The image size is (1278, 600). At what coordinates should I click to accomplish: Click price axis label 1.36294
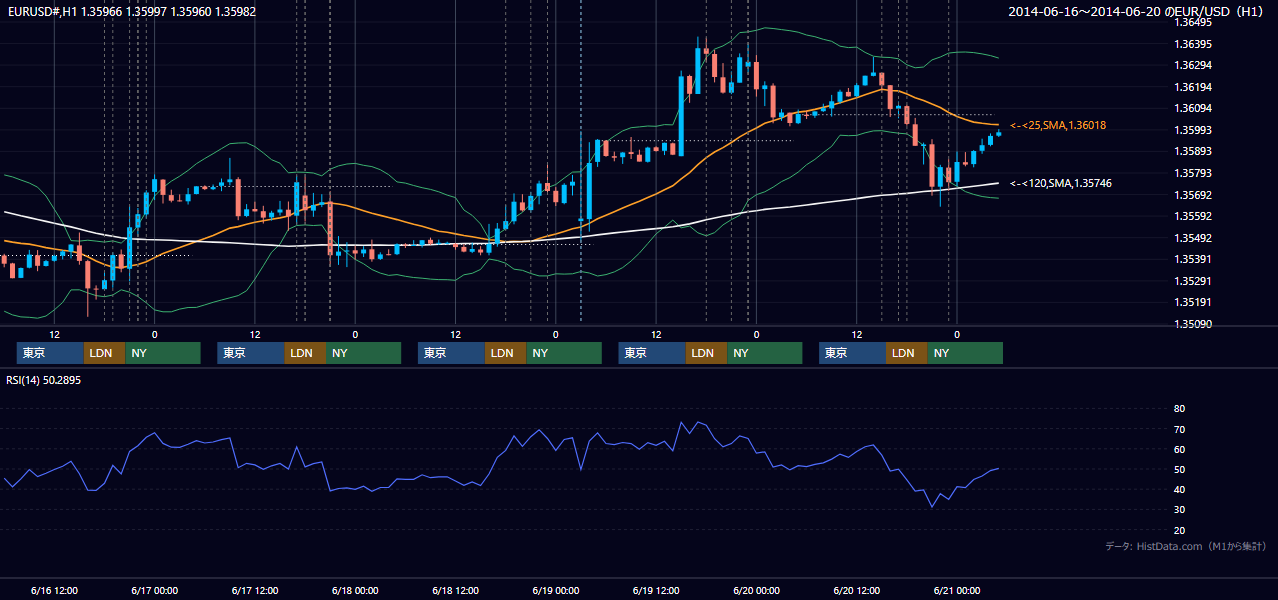[1192, 65]
